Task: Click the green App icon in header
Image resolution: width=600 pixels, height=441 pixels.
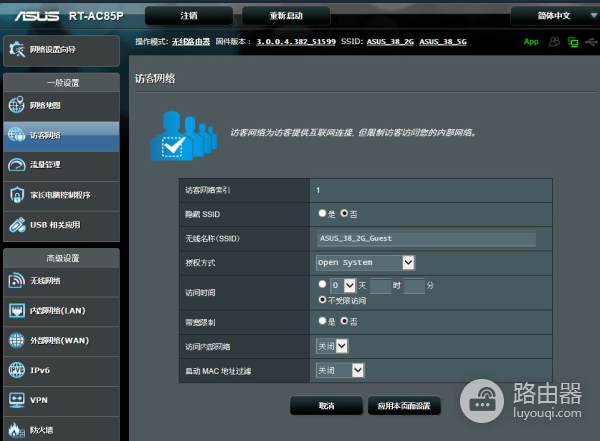Action: point(531,41)
